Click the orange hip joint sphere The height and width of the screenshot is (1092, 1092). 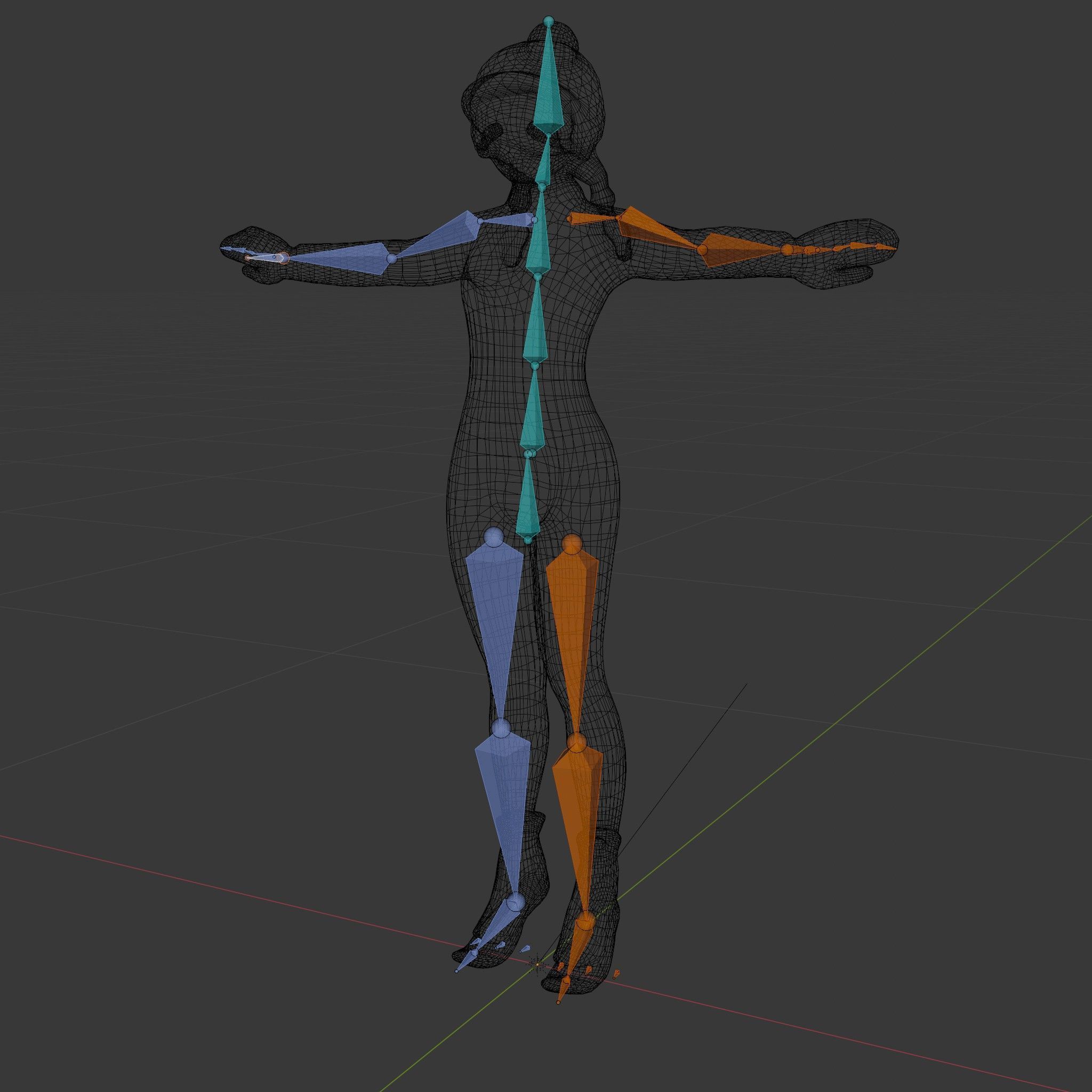point(573,543)
